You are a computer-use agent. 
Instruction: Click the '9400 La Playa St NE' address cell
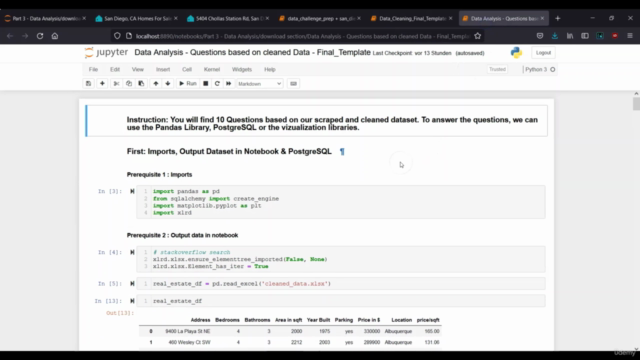(x=188, y=331)
